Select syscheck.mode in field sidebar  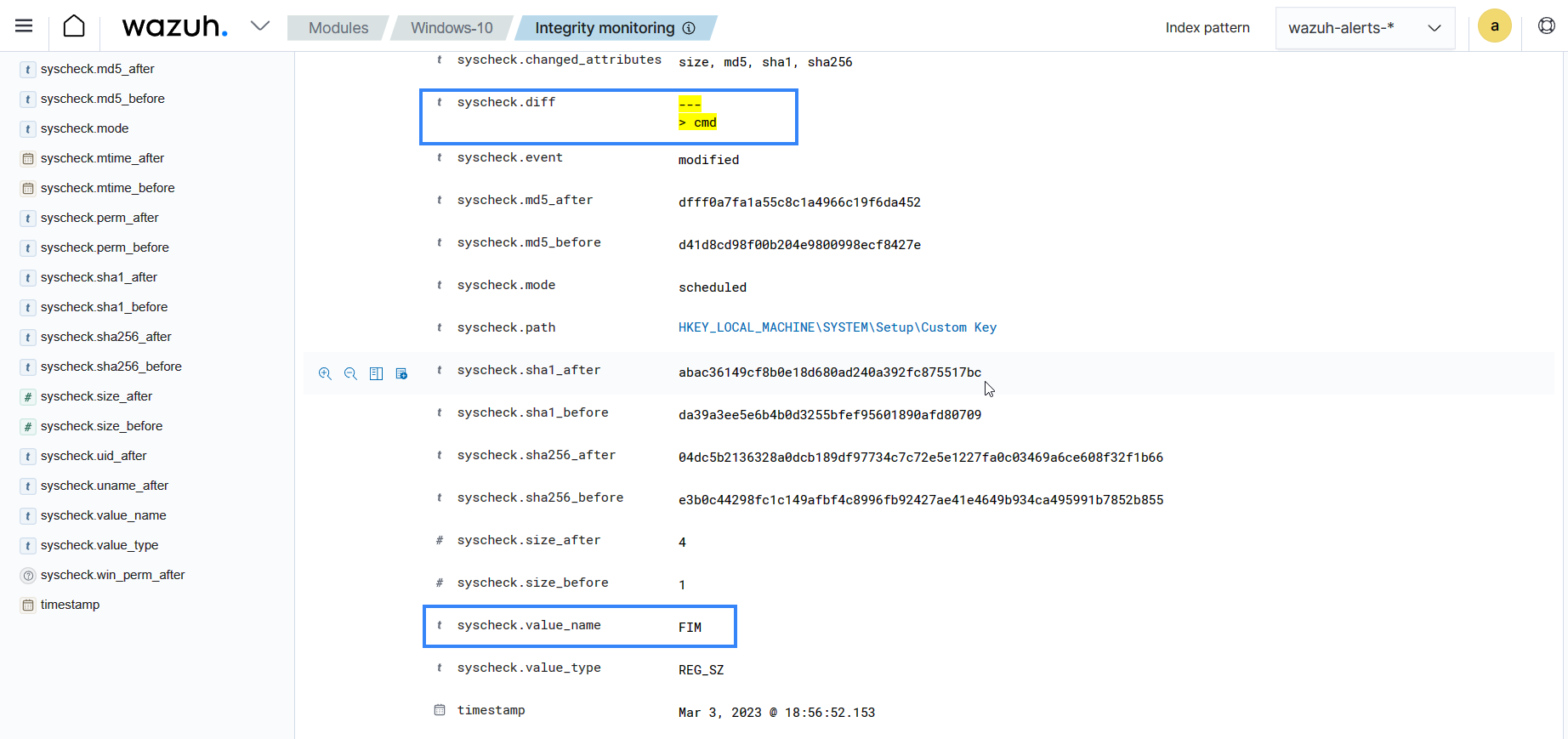84,128
